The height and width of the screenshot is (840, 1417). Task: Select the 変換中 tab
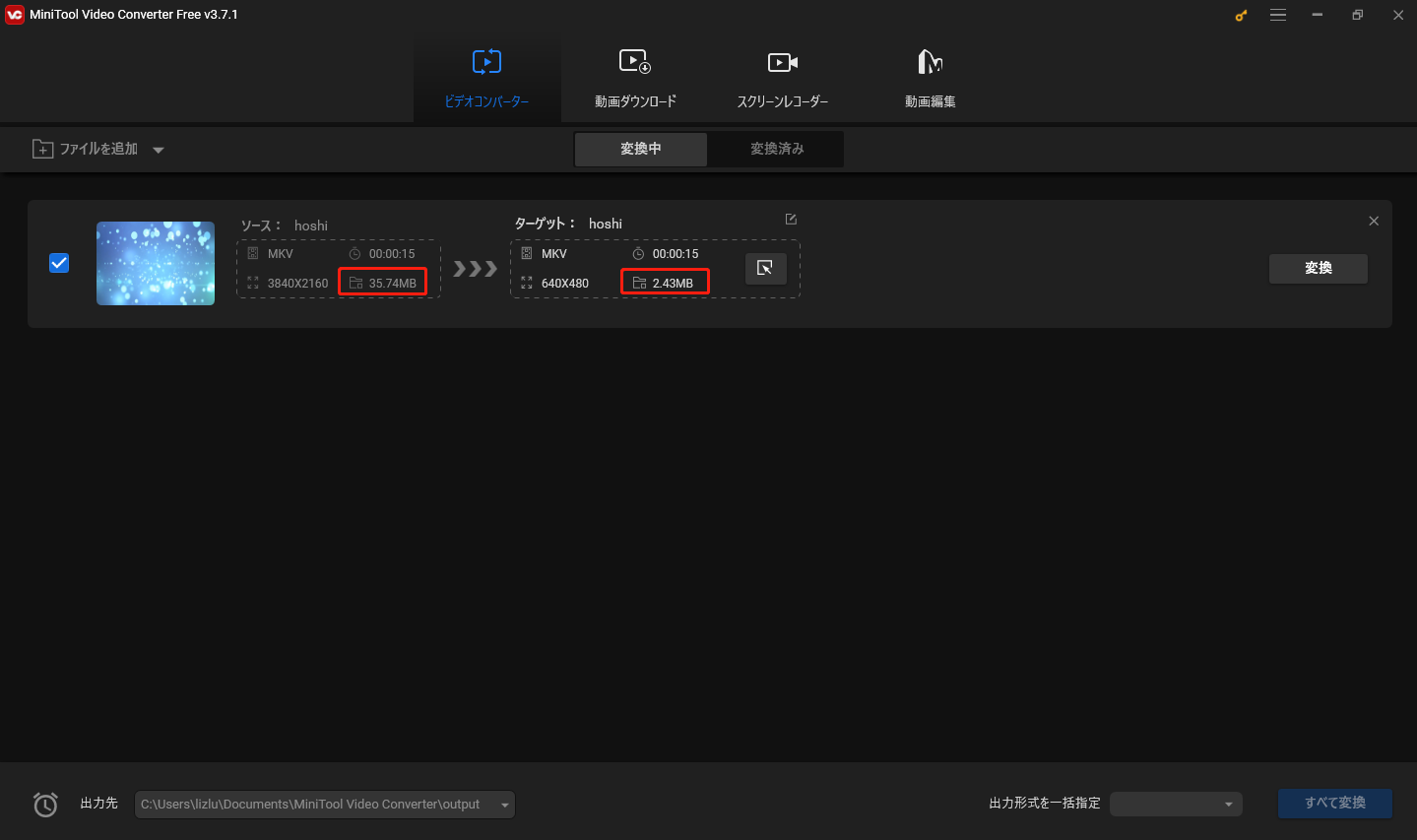tap(641, 149)
